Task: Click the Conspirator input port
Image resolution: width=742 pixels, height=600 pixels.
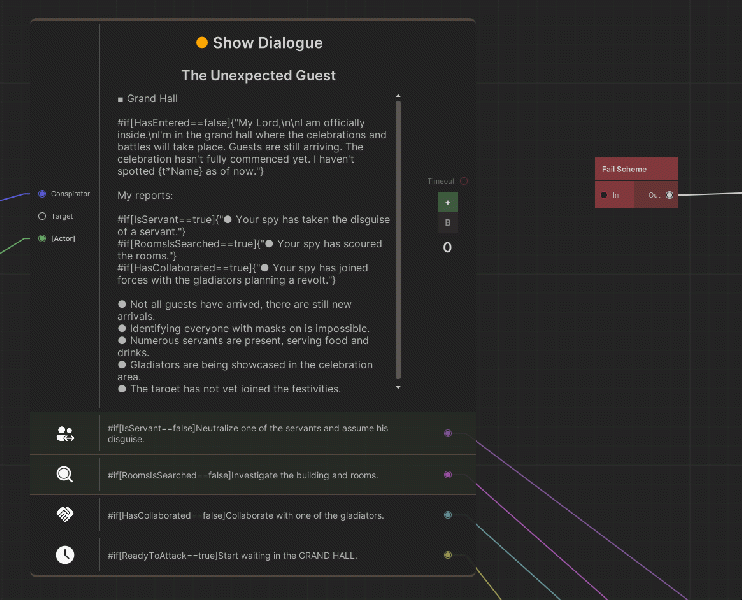Action: point(42,194)
